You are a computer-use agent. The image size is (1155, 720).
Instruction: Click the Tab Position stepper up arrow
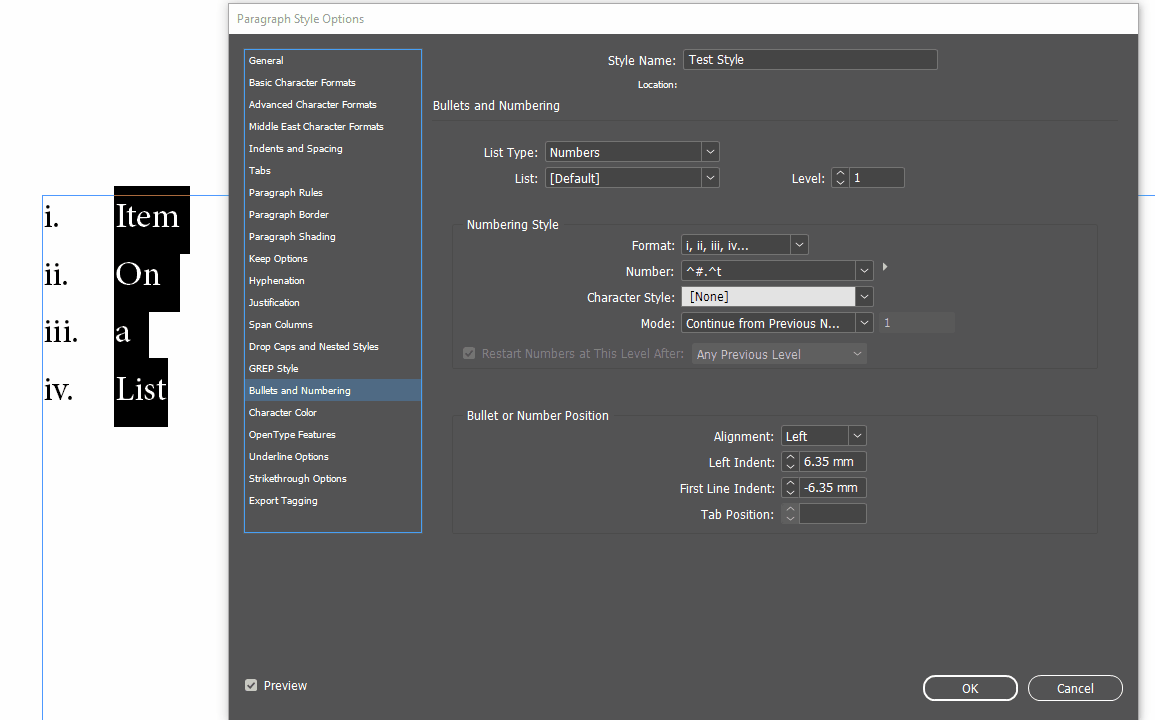(790, 508)
